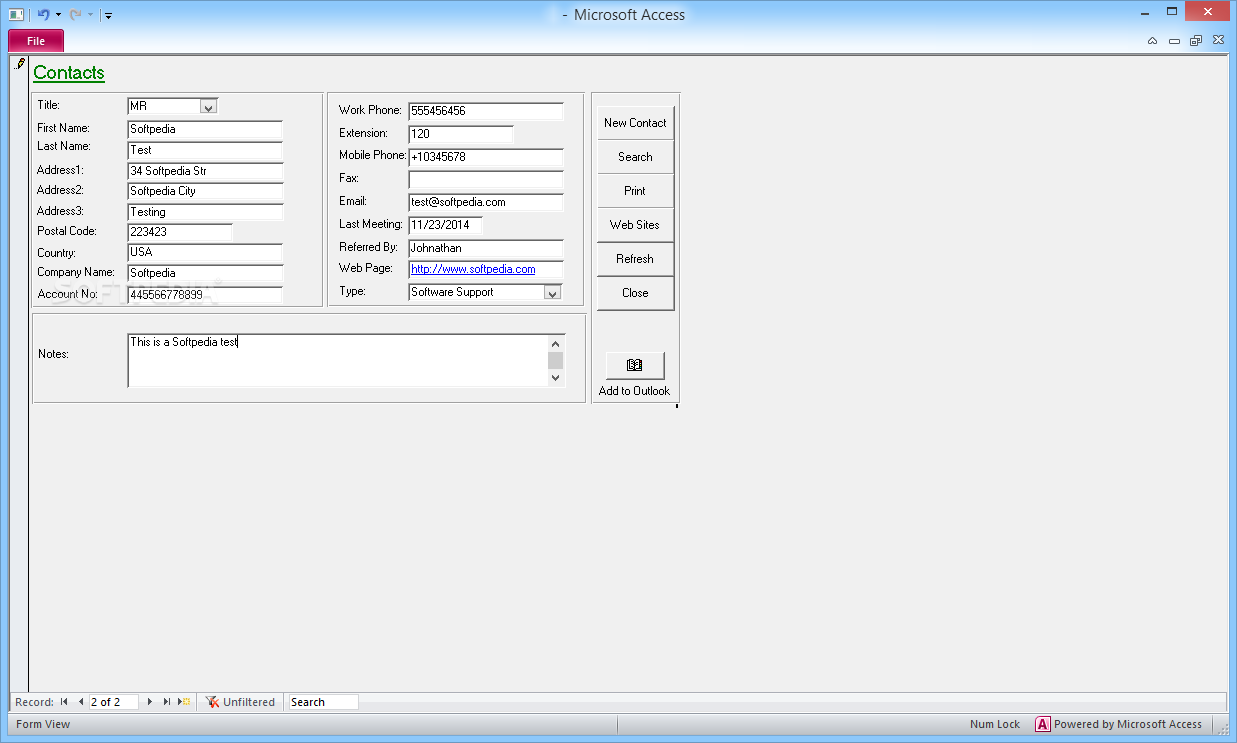Click the Search button on the right panel
The image size is (1237, 743).
[635, 157]
